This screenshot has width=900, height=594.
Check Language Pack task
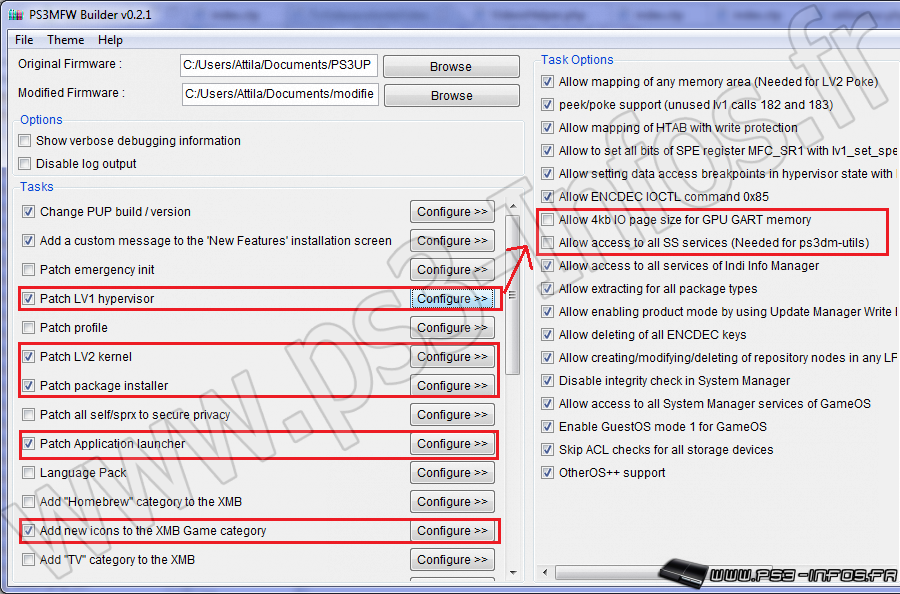[x=28, y=472]
